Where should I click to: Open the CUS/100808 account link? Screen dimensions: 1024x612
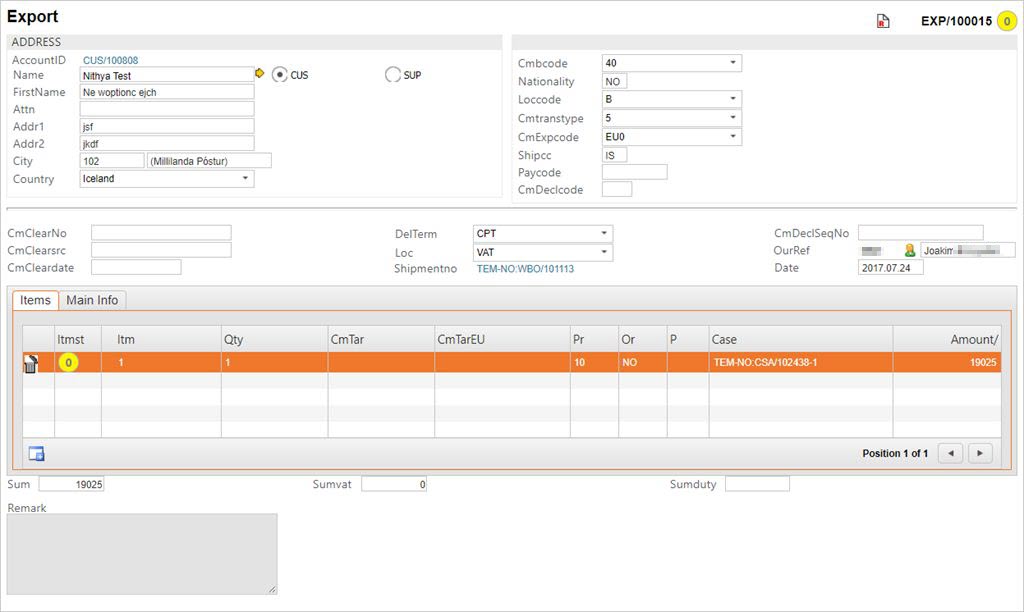point(110,60)
